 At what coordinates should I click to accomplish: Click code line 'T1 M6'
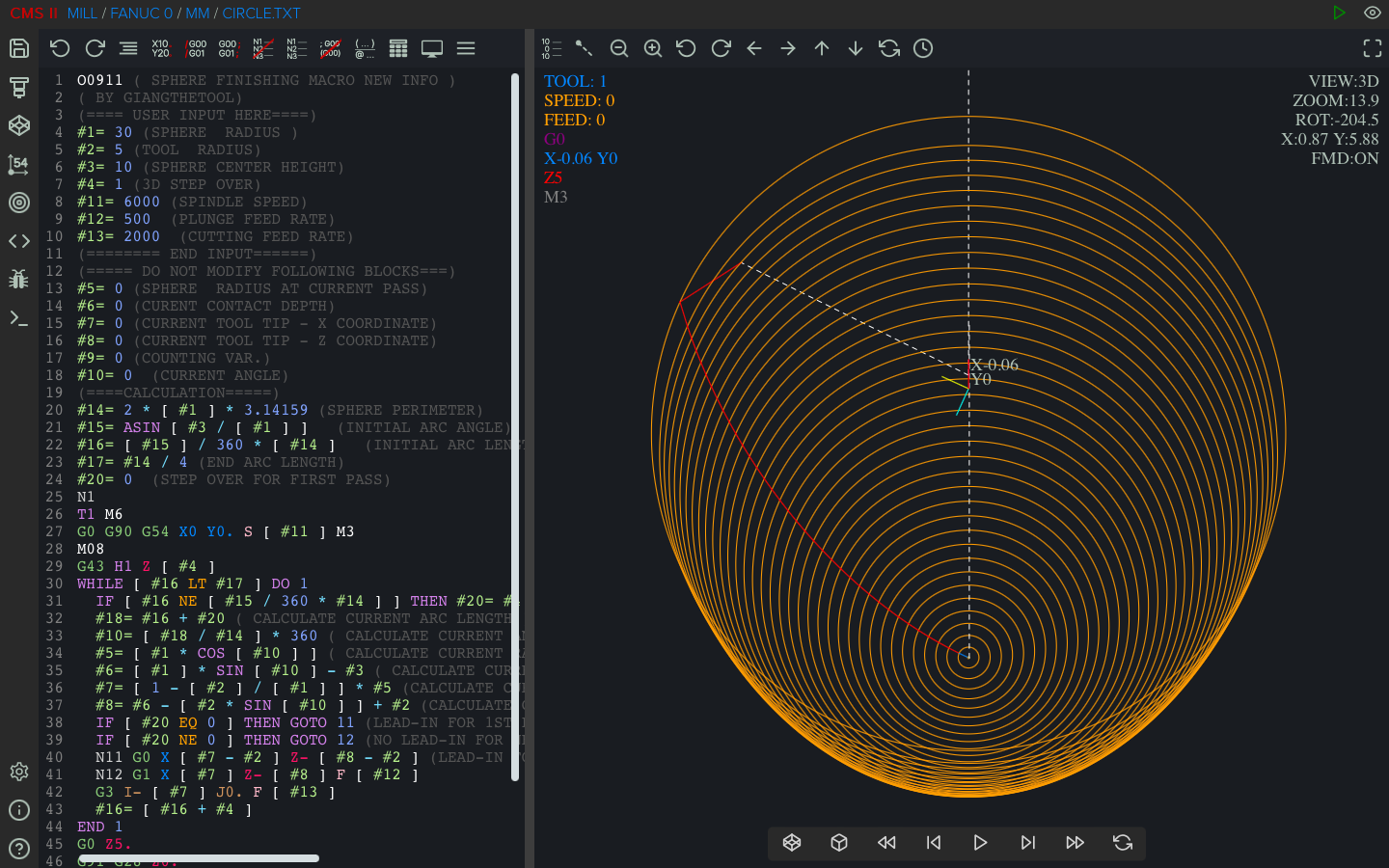point(100,514)
